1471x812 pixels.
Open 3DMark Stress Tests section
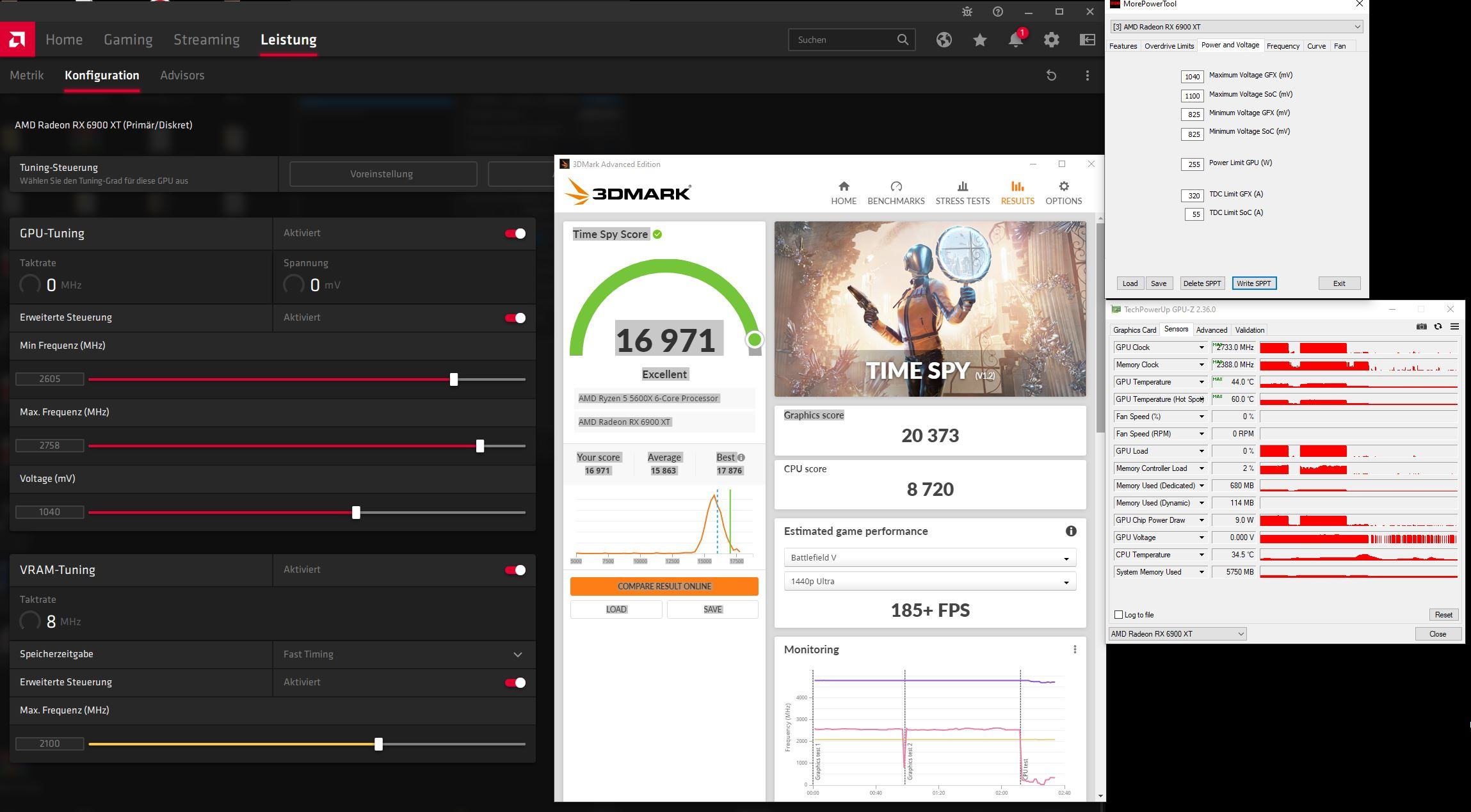pos(962,193)
